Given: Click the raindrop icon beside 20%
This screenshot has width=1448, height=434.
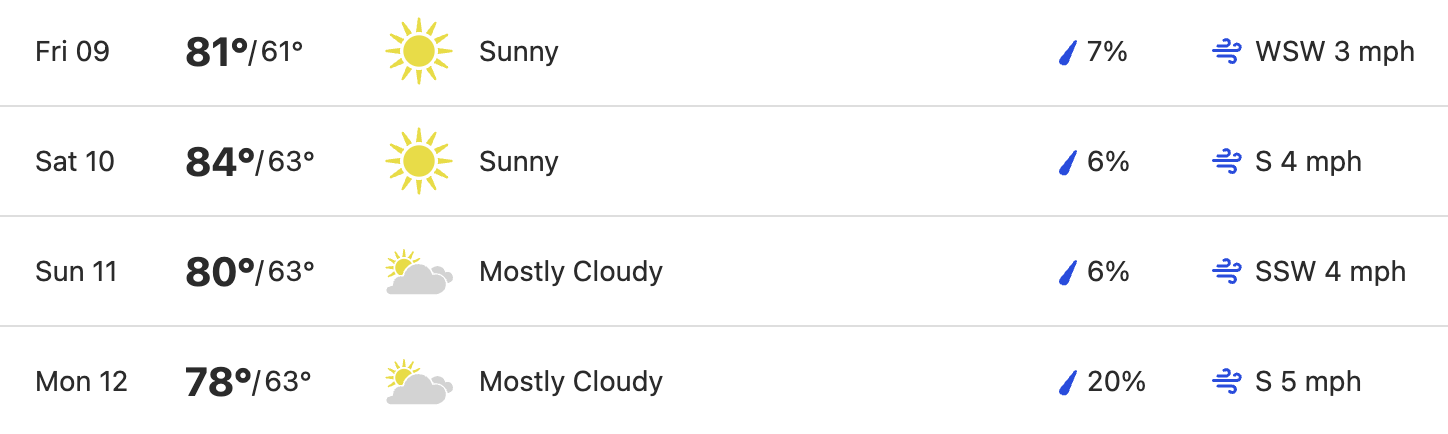Looking at the screenshot, I should (1067, 382).
